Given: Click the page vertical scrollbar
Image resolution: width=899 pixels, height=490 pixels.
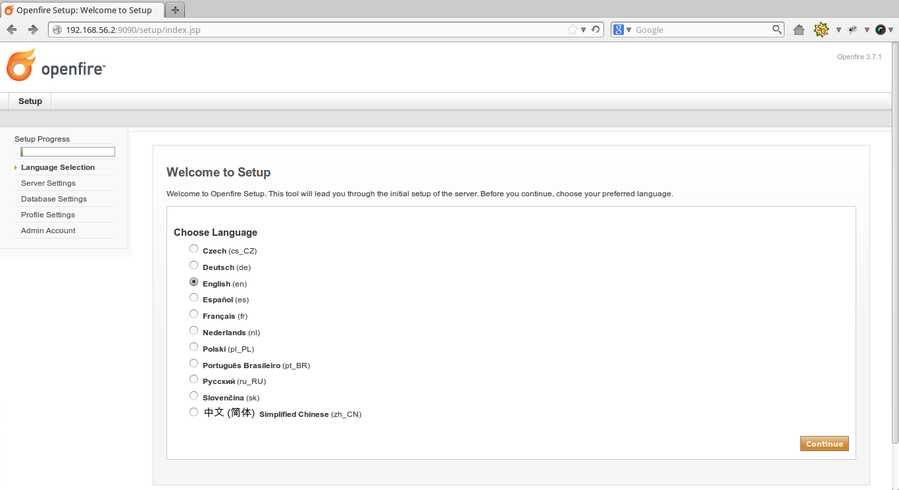Looking at the screenshot, I should [895, 241].
